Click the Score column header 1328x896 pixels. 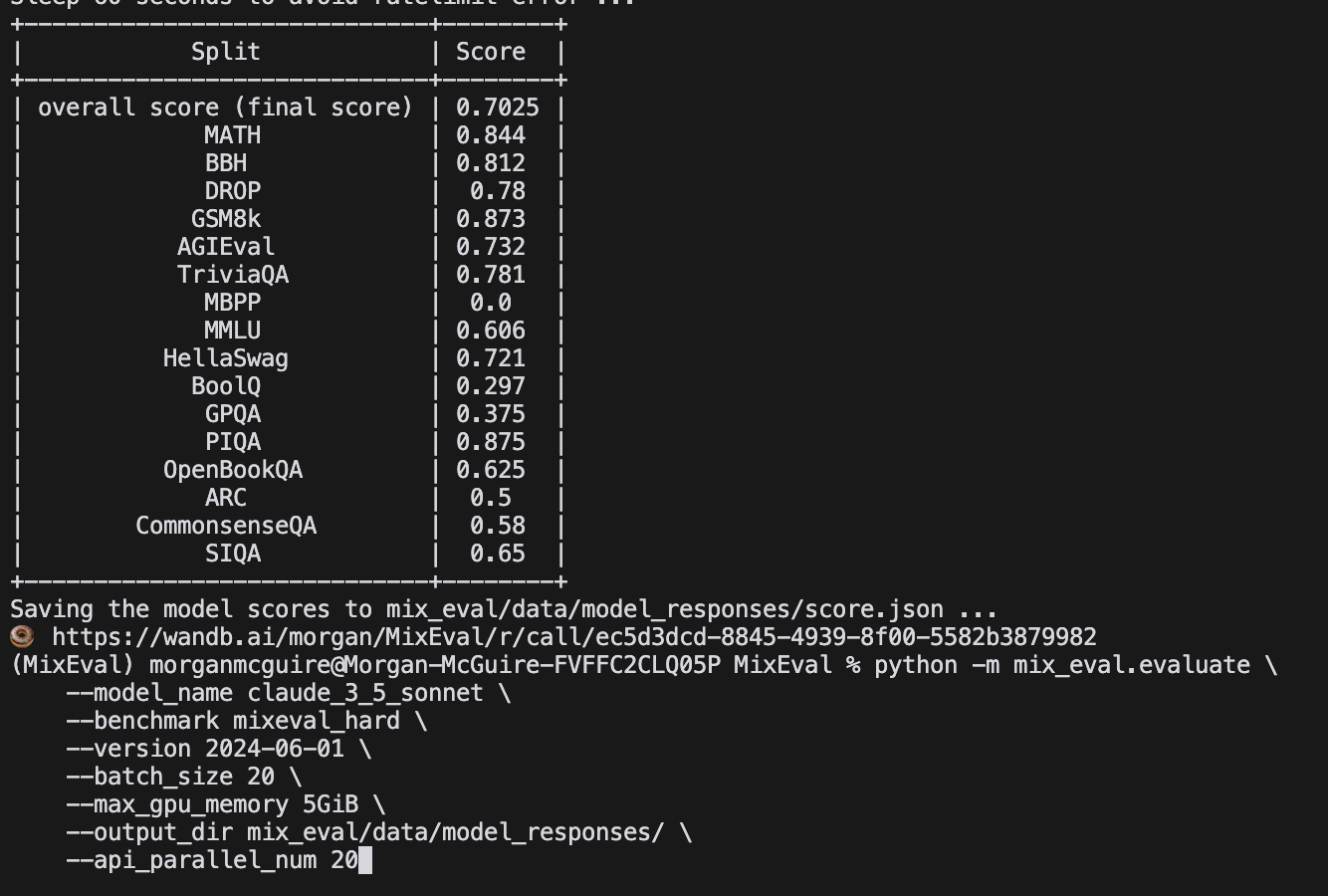(x=490, y=52)
